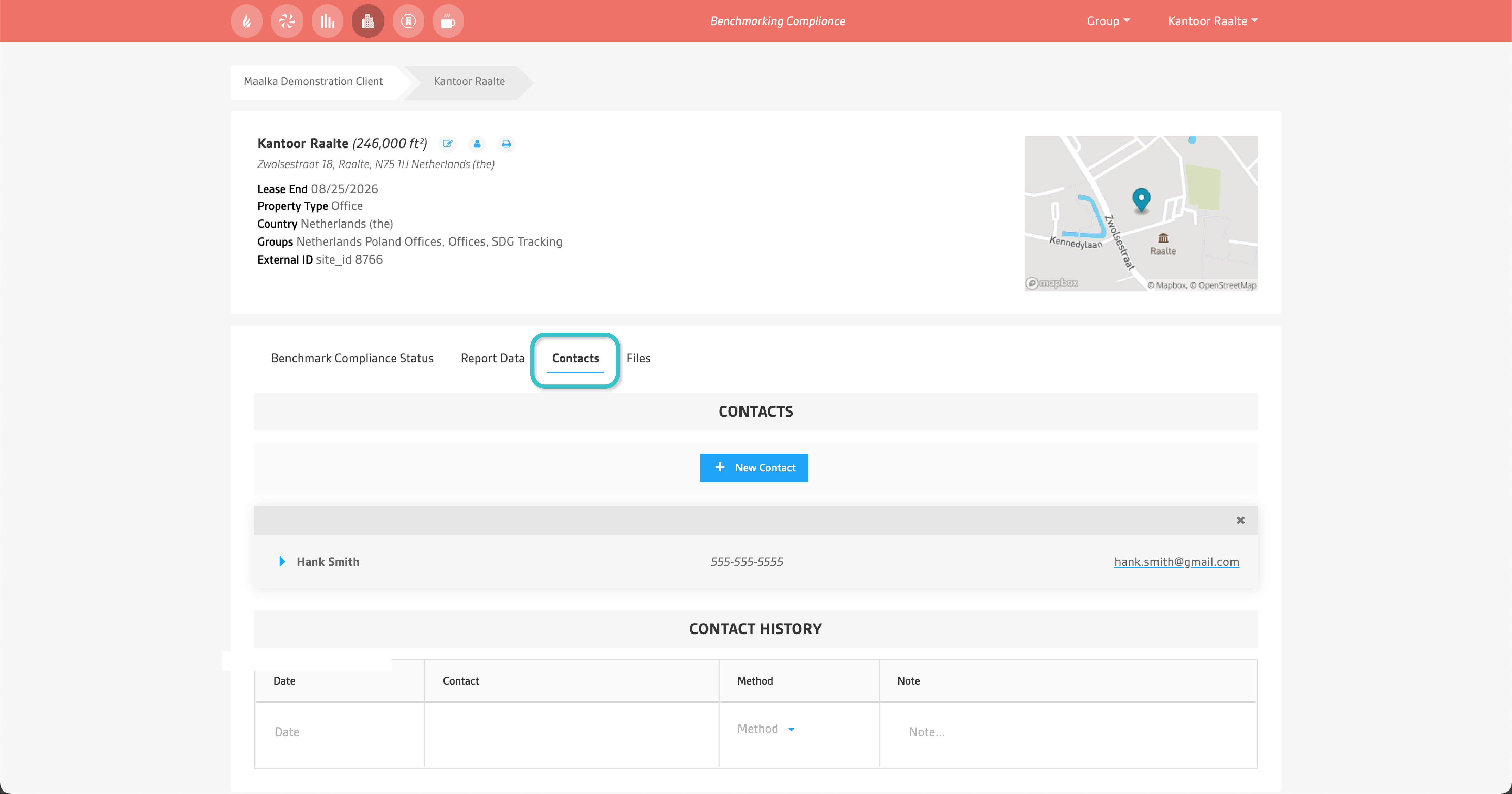Click the Lease End date 08/25/2026
Image resolution: width=1512 pixels, height=794 pixels.
coord(344,189)
